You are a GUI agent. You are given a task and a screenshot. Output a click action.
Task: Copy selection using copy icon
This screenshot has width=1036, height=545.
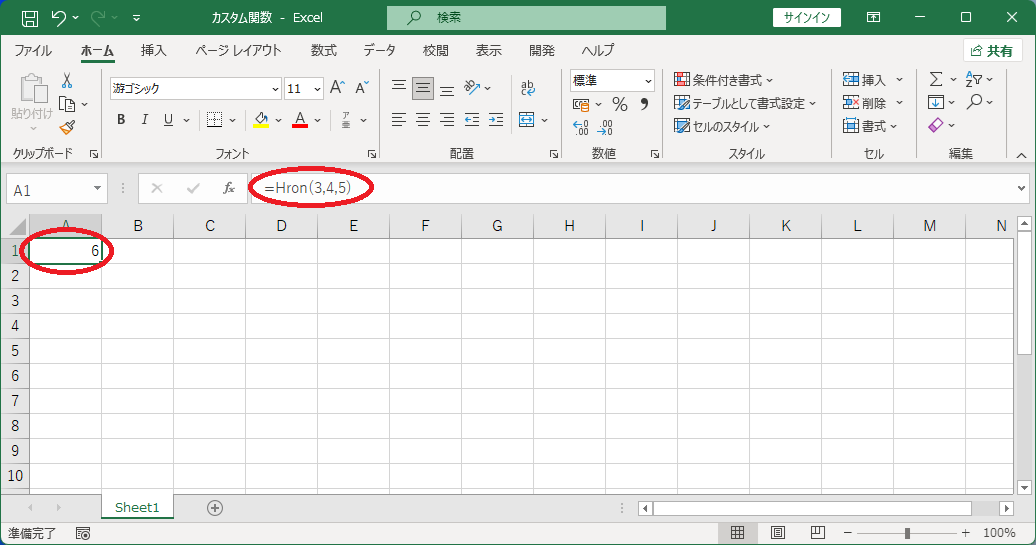(x=67, y=104)
